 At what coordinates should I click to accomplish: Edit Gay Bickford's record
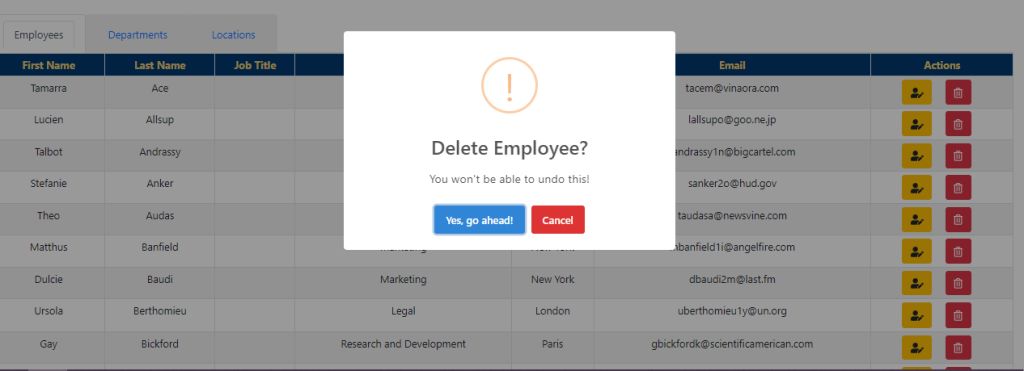[x=916, y=347]
